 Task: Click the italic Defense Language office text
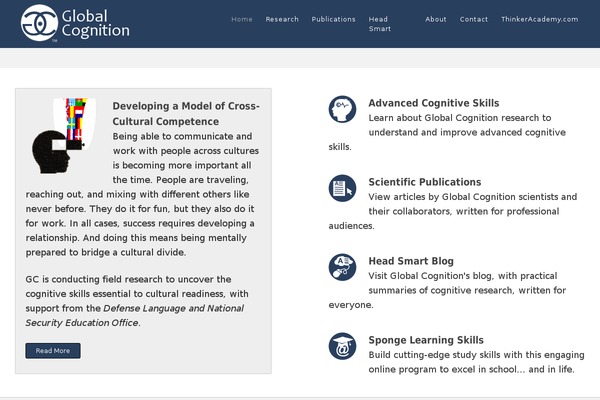pos(135,315)
